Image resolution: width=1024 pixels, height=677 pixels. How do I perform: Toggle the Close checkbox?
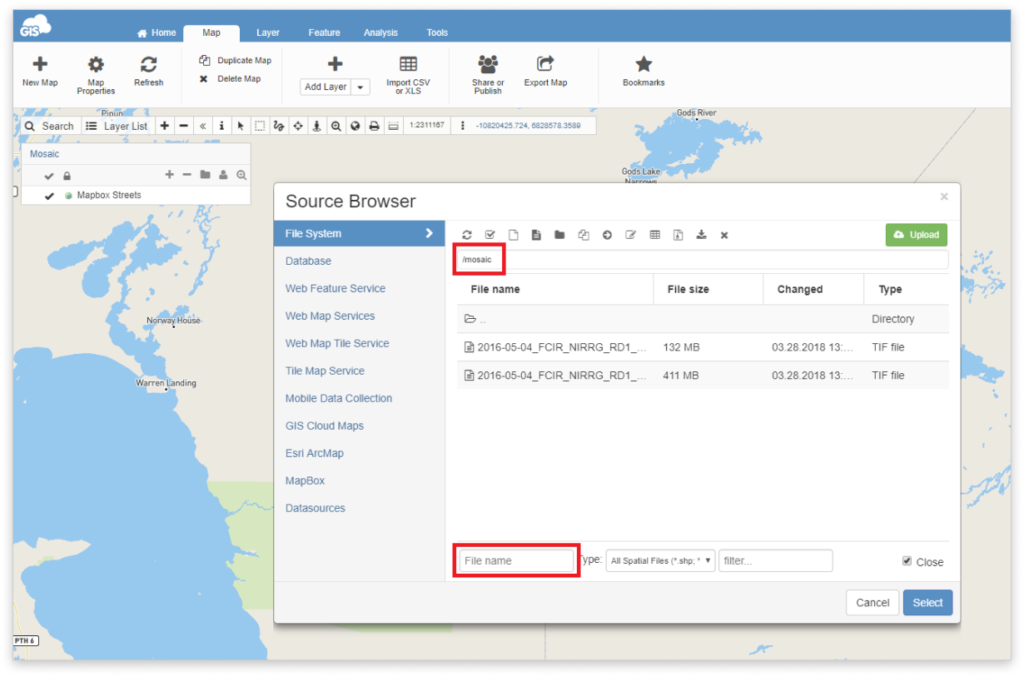(906, 561)
